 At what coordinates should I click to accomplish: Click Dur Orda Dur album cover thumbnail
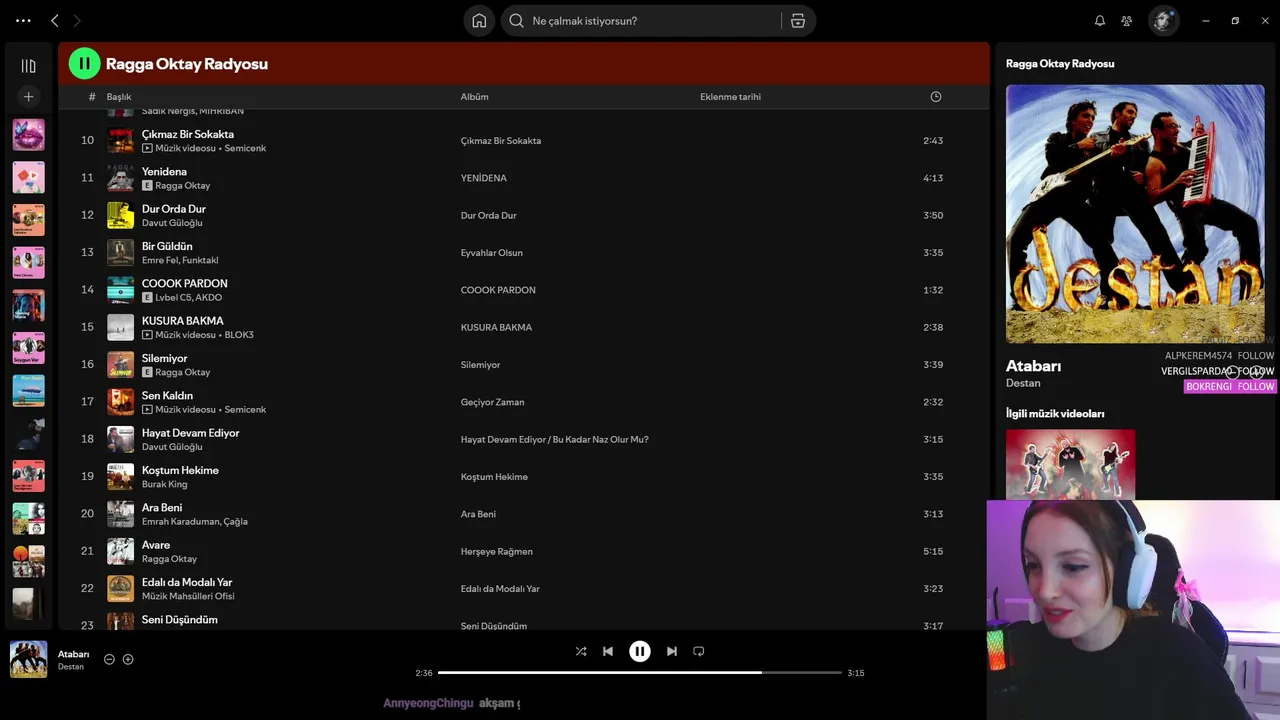120,215
